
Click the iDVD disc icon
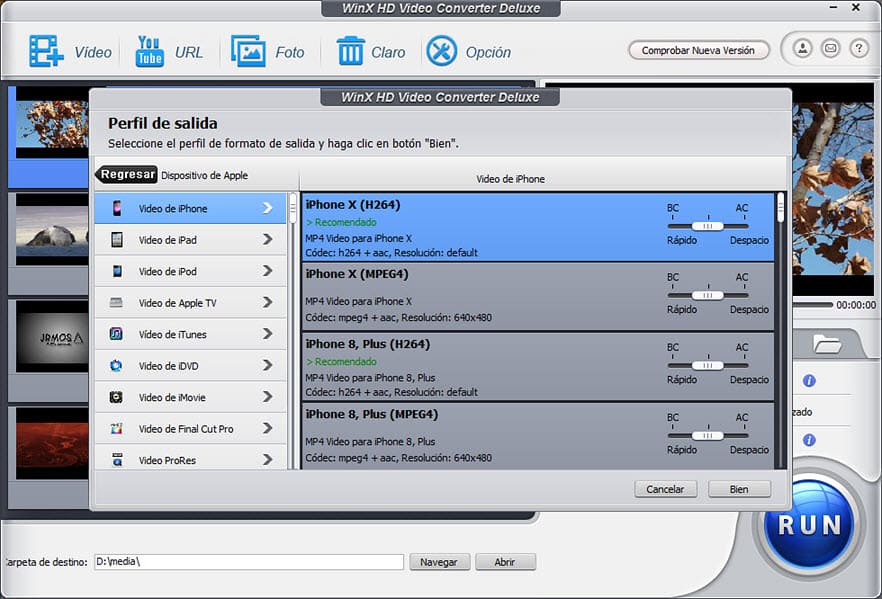[x=116, y=366]
